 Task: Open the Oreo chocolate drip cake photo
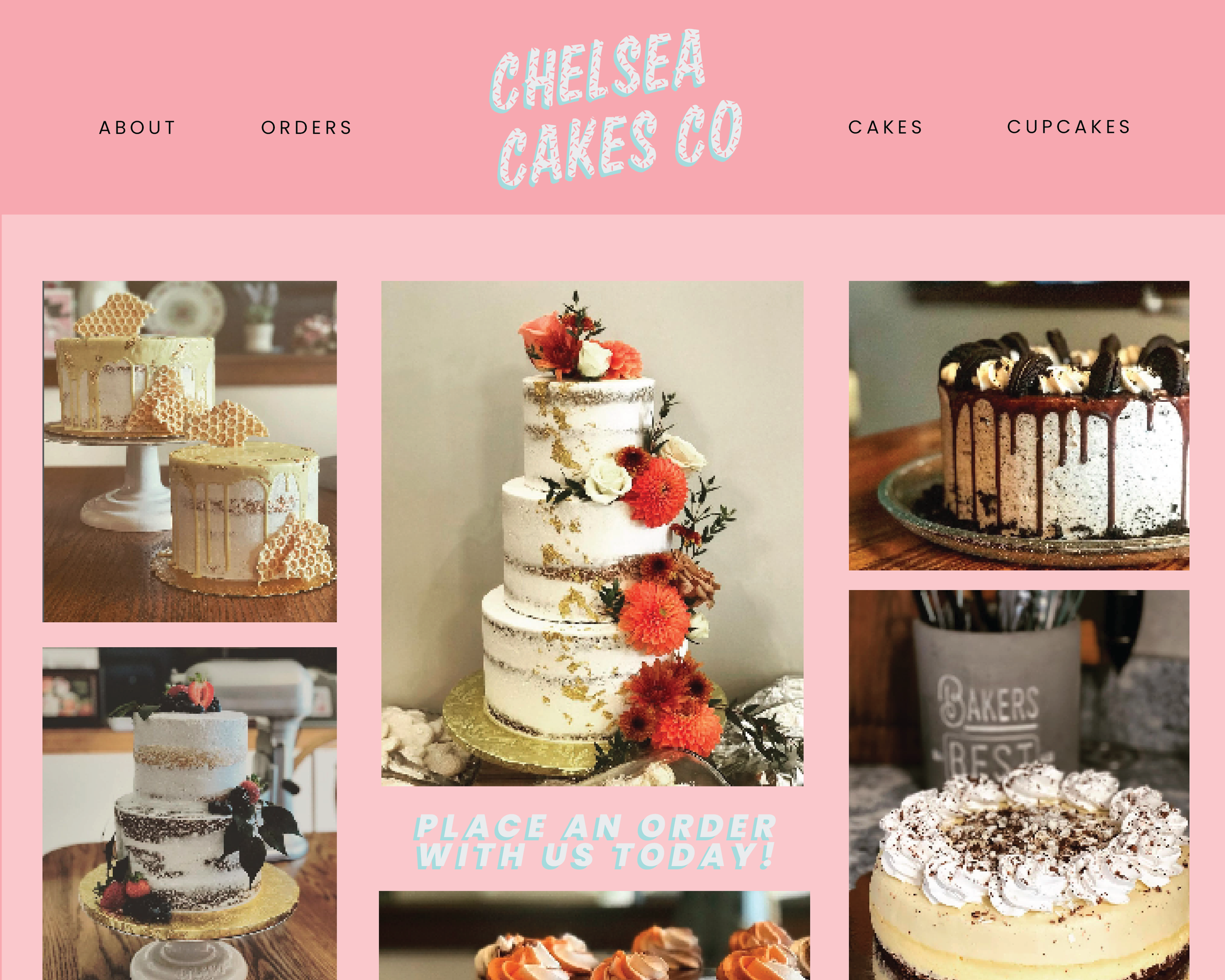1019,425
